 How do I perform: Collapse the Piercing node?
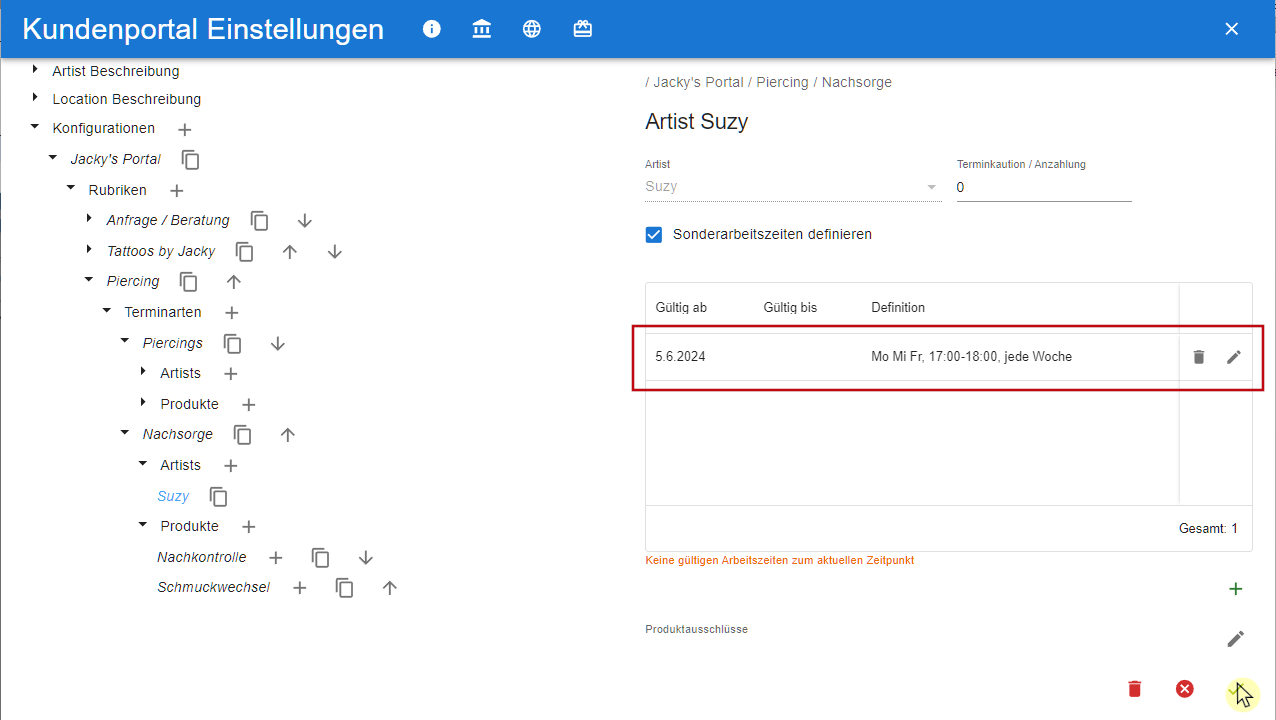coord(89,280)
